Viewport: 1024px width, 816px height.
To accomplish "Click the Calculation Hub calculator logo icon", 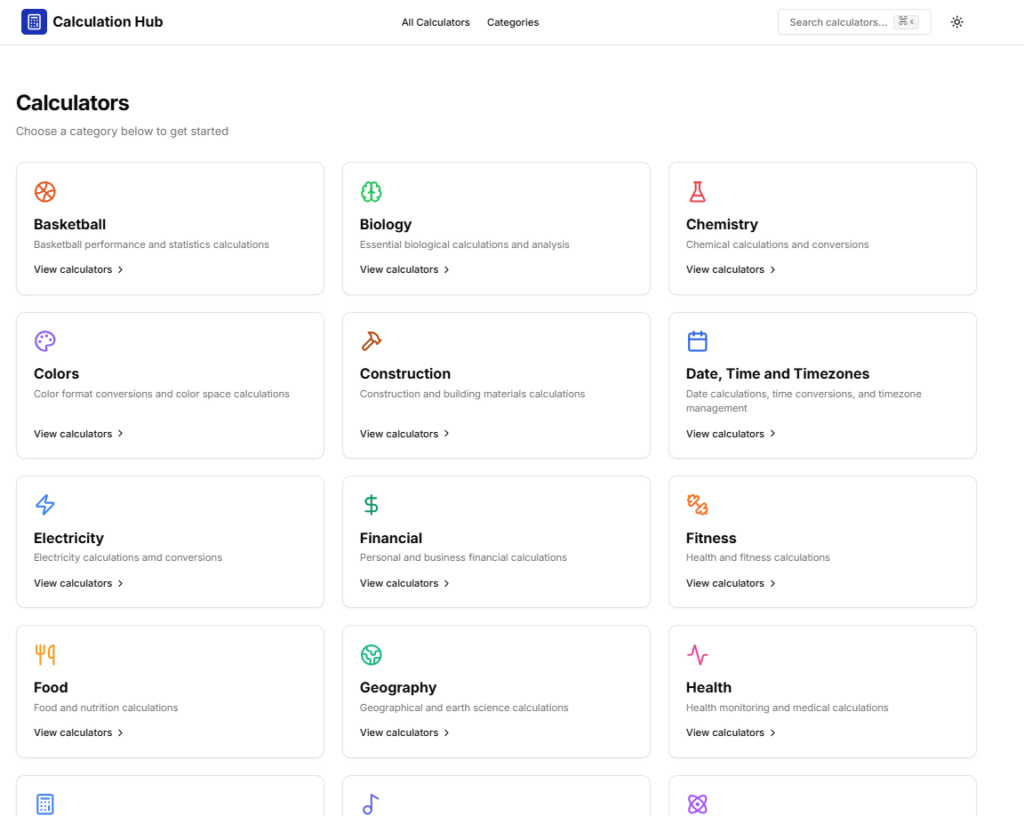I will tap(34, 22).
